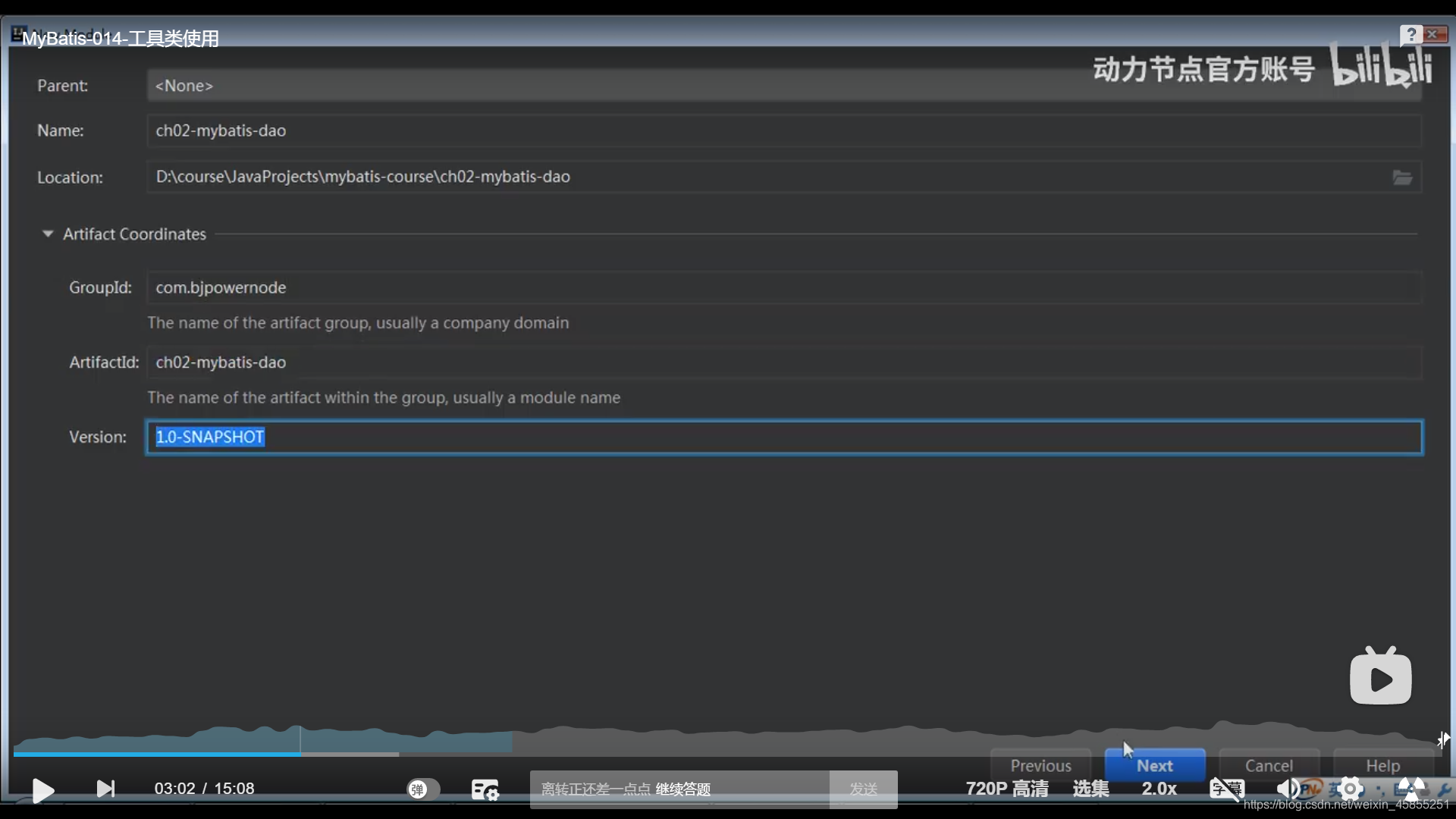Select the 2.0x playback speed option

point(1159,789)
